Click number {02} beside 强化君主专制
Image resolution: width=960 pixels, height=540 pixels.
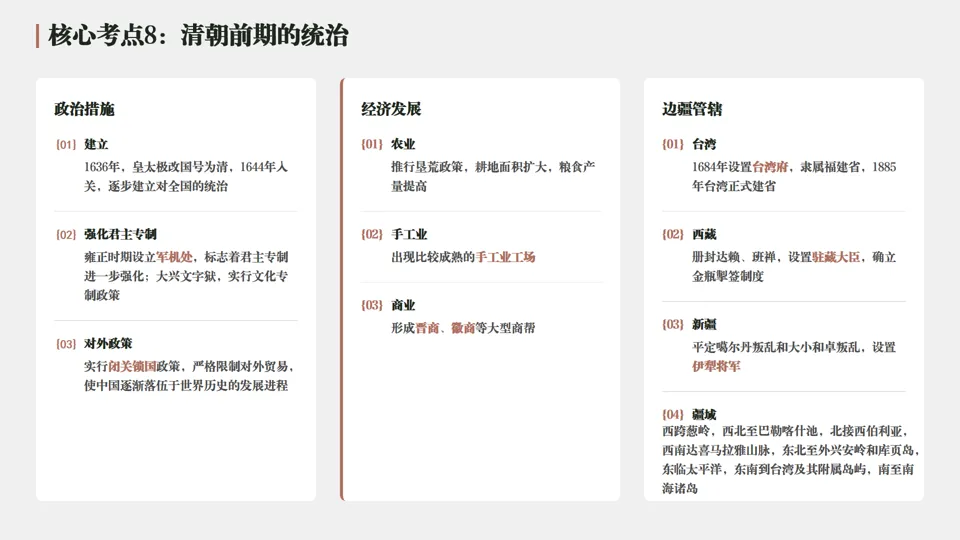point(66,234)
